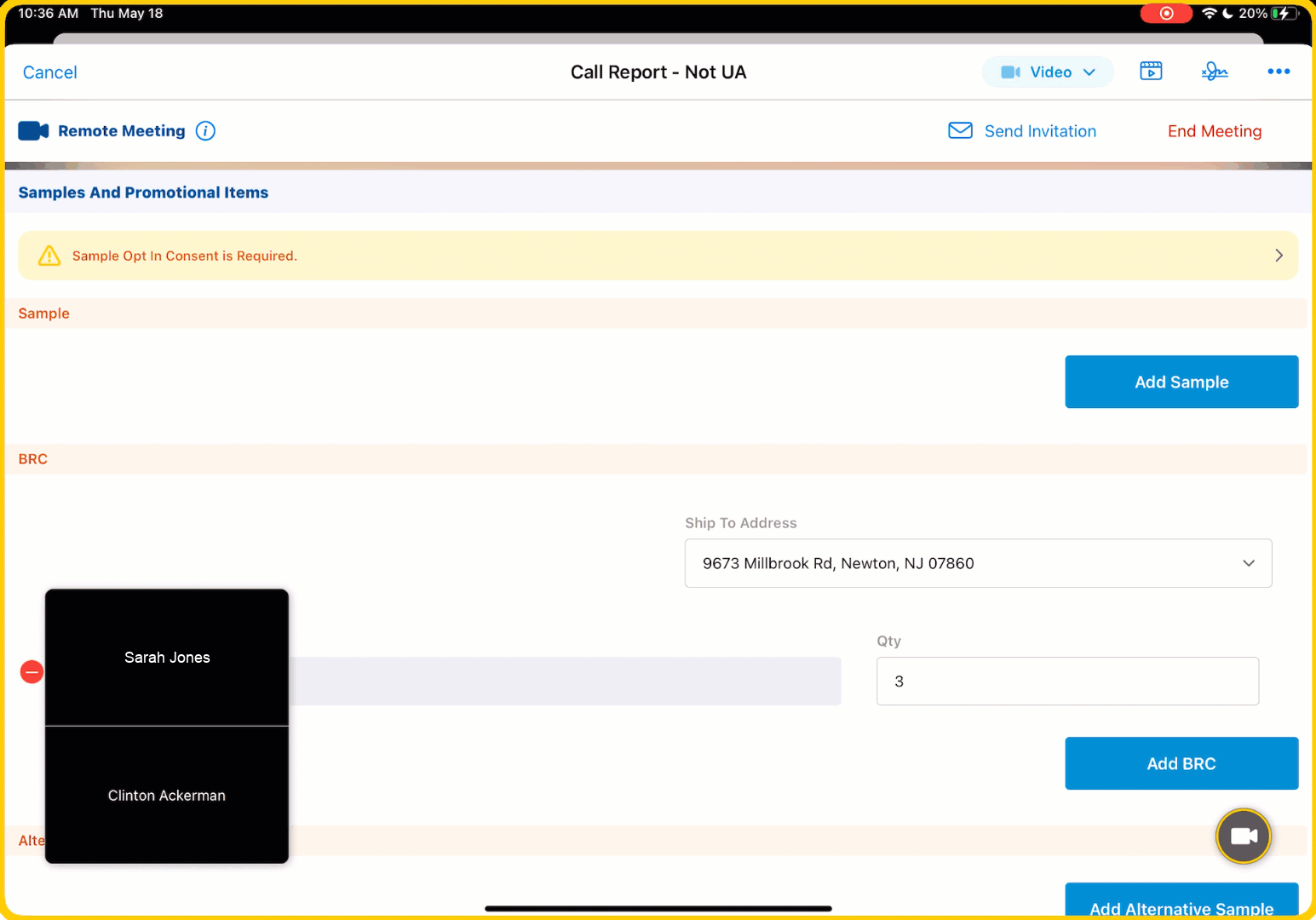Click Add Alternative Sample button

tap(1181, 903)
